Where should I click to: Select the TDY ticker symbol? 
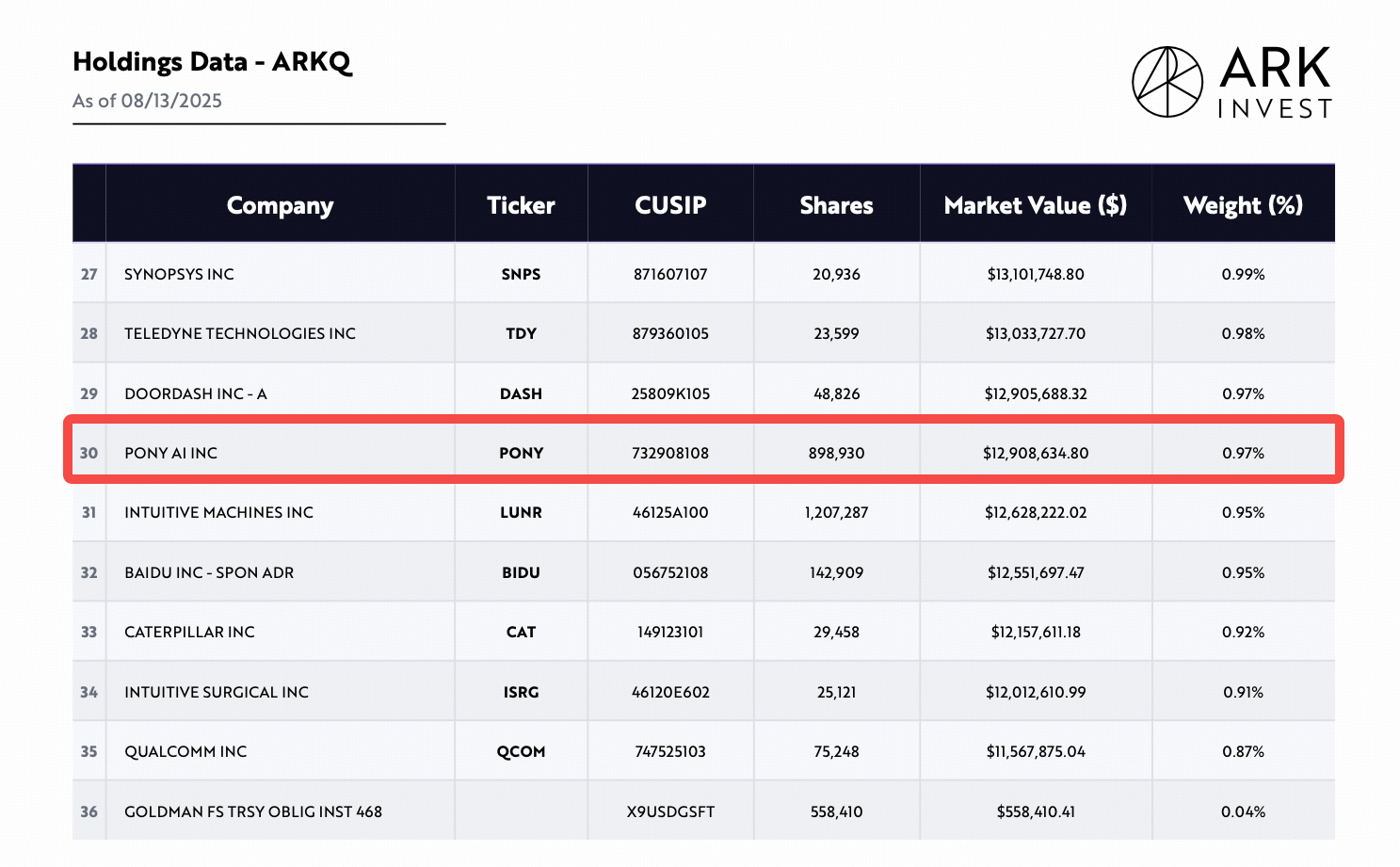[x=521, y=333]
